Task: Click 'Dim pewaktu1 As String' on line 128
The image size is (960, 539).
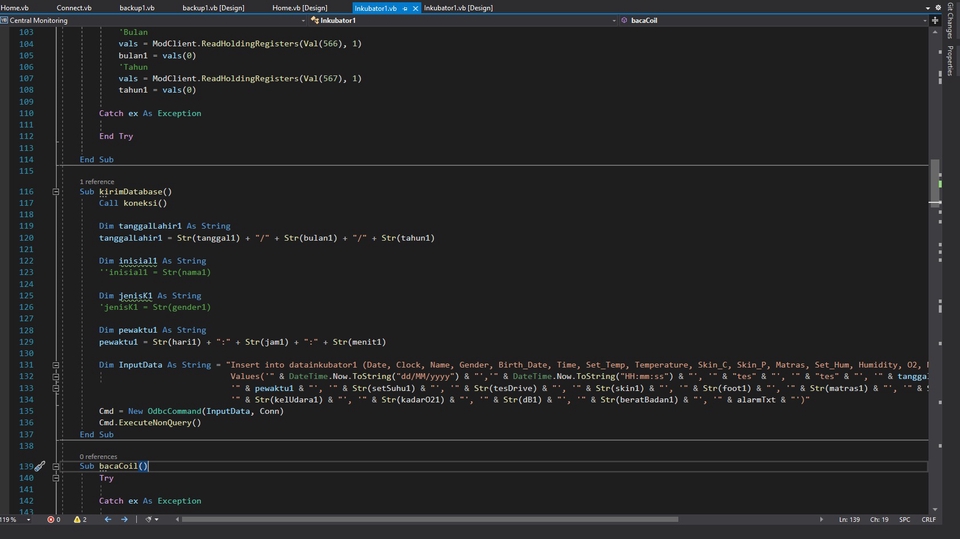Action: click(152, 330)
